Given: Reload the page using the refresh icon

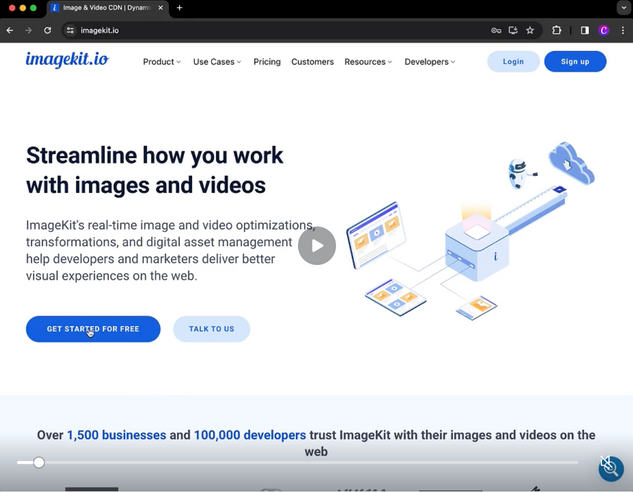Looking at the screenshot, I should coord(47,31).
